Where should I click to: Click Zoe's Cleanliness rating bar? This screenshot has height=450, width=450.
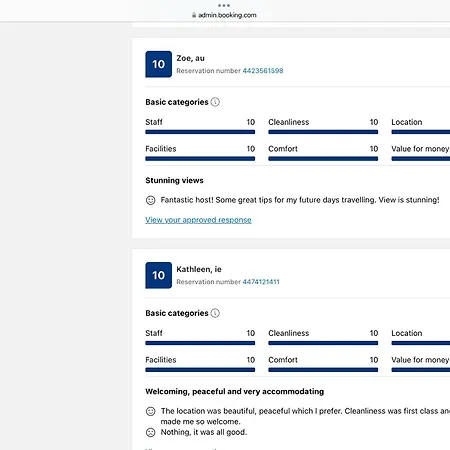coord(323,132)
